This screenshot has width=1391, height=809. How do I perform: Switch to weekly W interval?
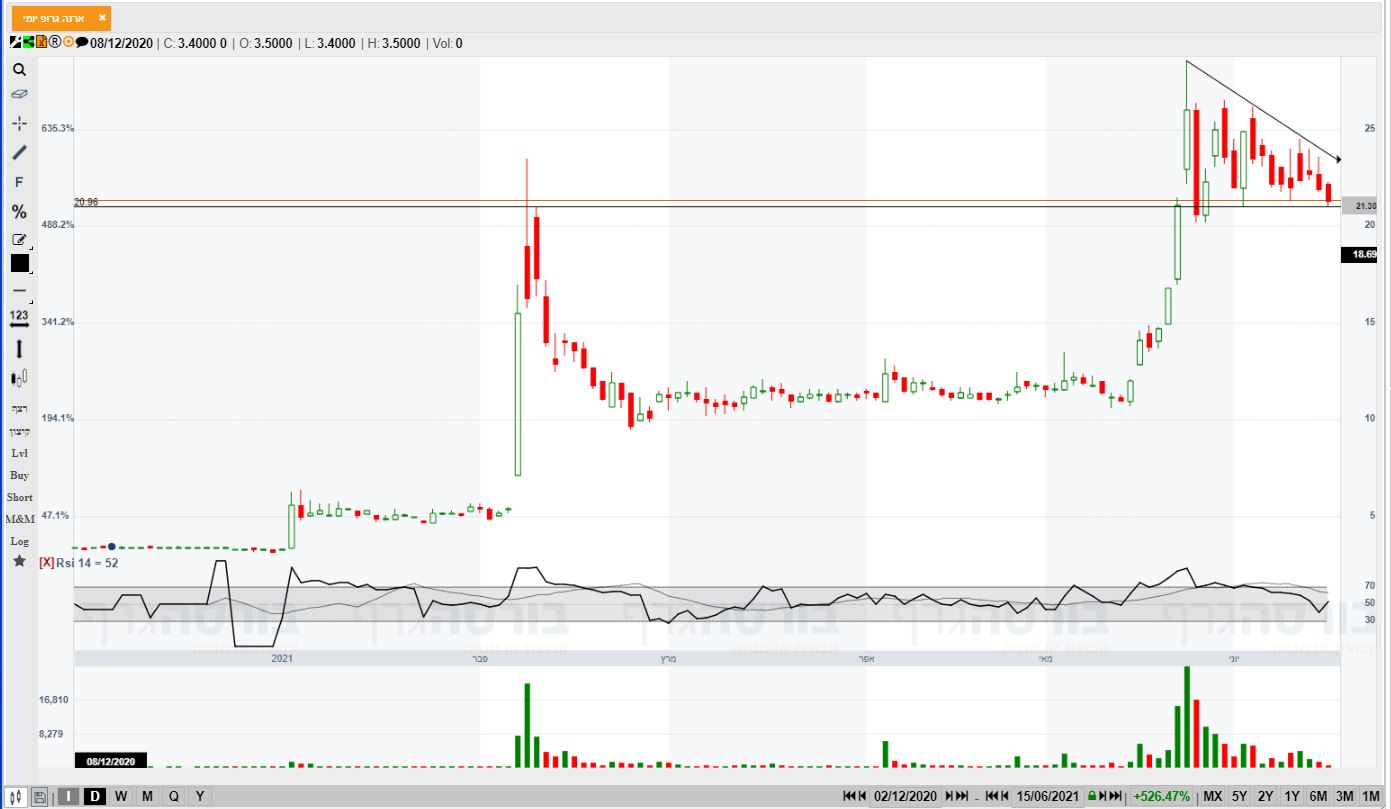click(x=121, y=796)
